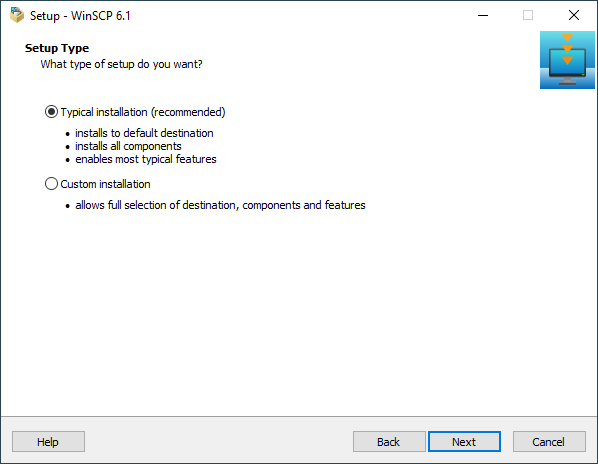Click 'allows full selection of destination' bullet text
This screenshot has height=464, width=598.
(x=158, y=205)
